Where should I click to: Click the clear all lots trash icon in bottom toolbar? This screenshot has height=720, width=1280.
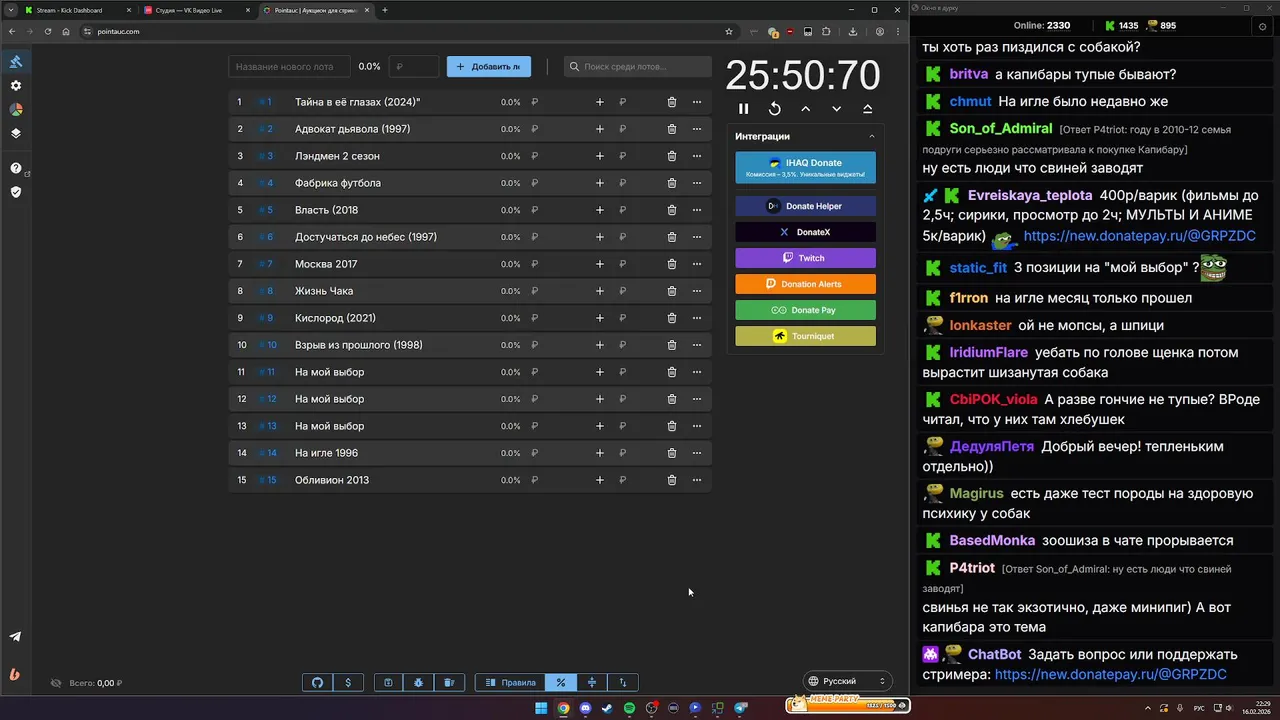pos(449,682)
